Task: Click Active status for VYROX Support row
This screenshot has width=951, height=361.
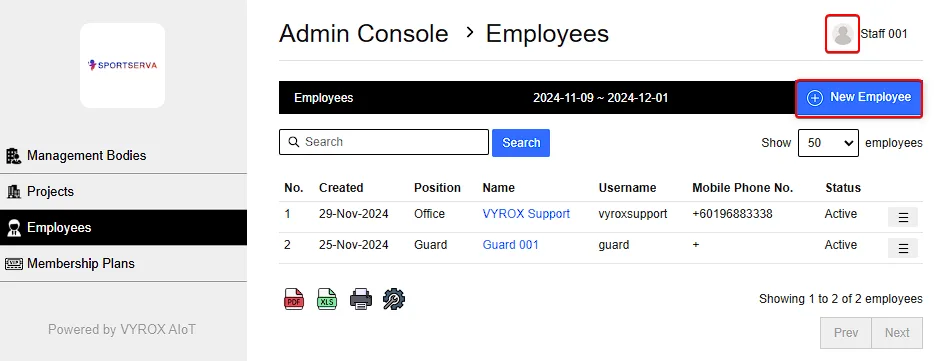Action: pyautogui.click(x=841, y=214)
